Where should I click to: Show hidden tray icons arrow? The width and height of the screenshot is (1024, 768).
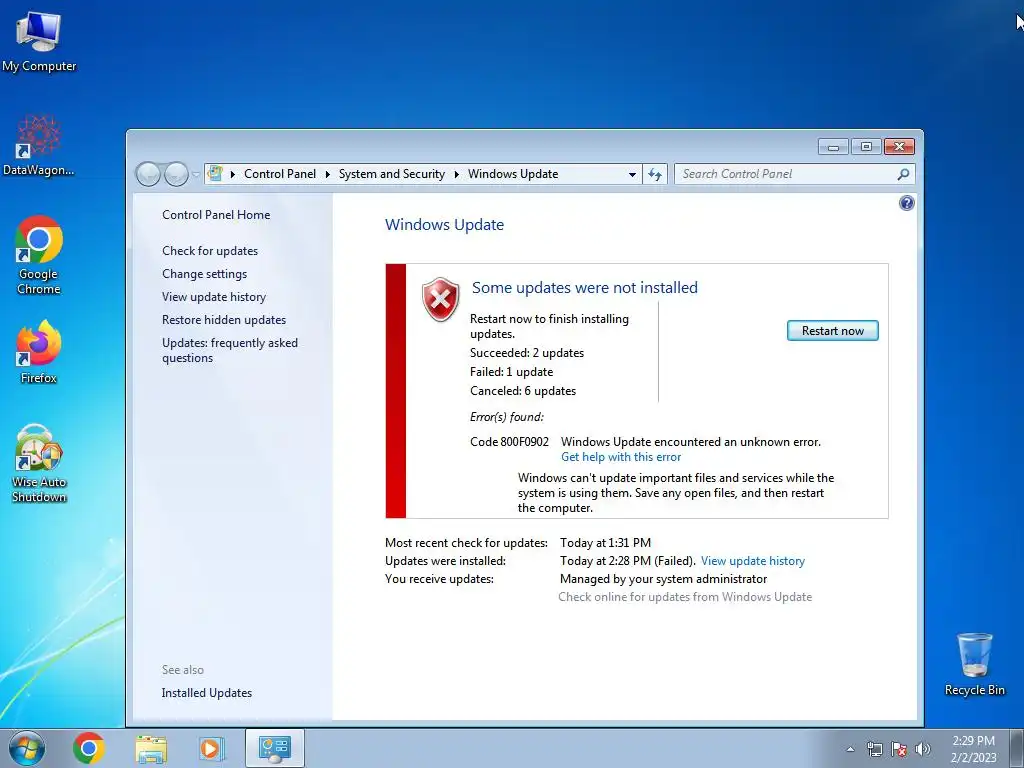click(x=850, y=749)
